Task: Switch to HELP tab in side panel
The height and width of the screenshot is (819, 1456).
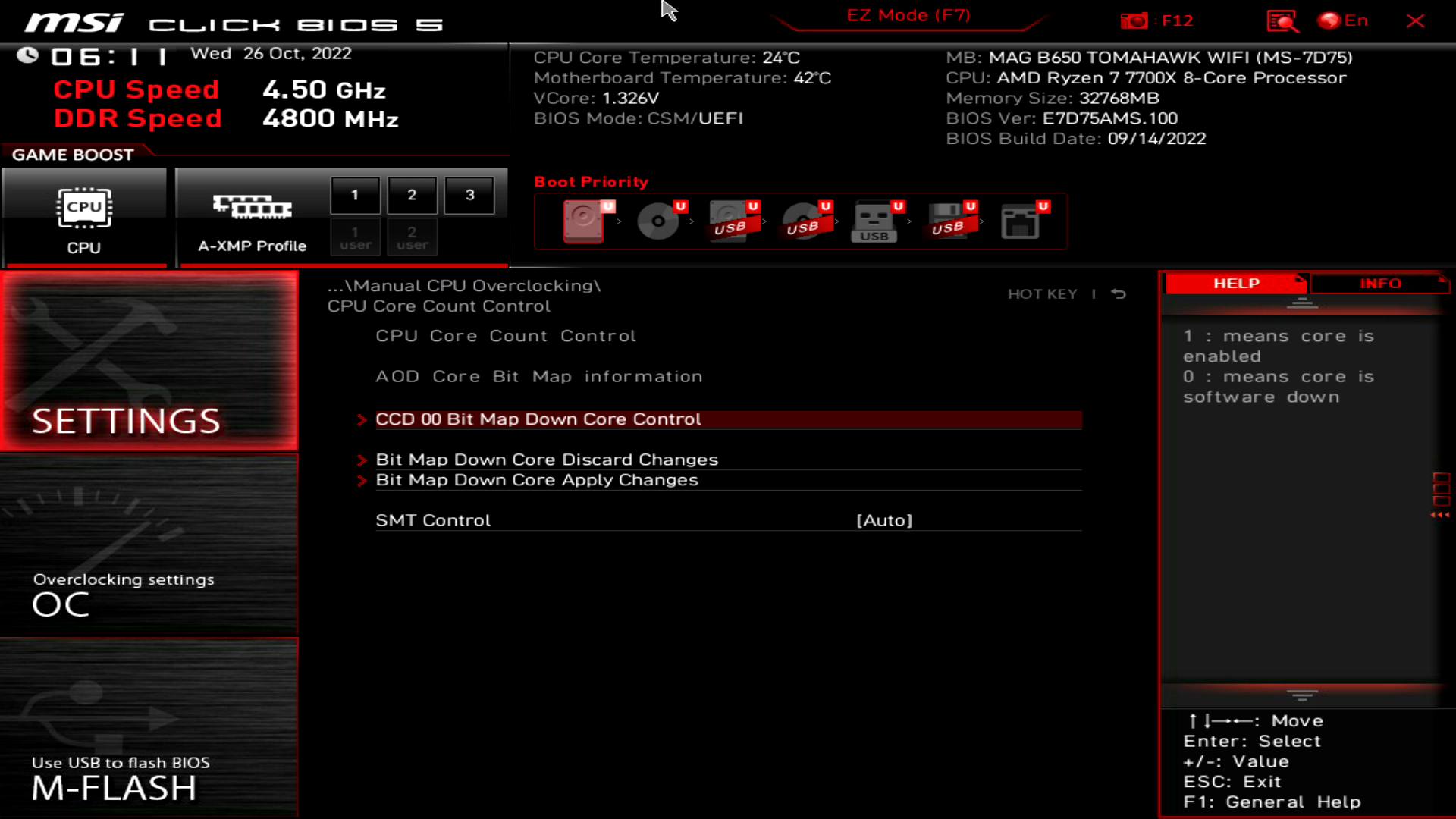Action: (x=1236, y=283)
